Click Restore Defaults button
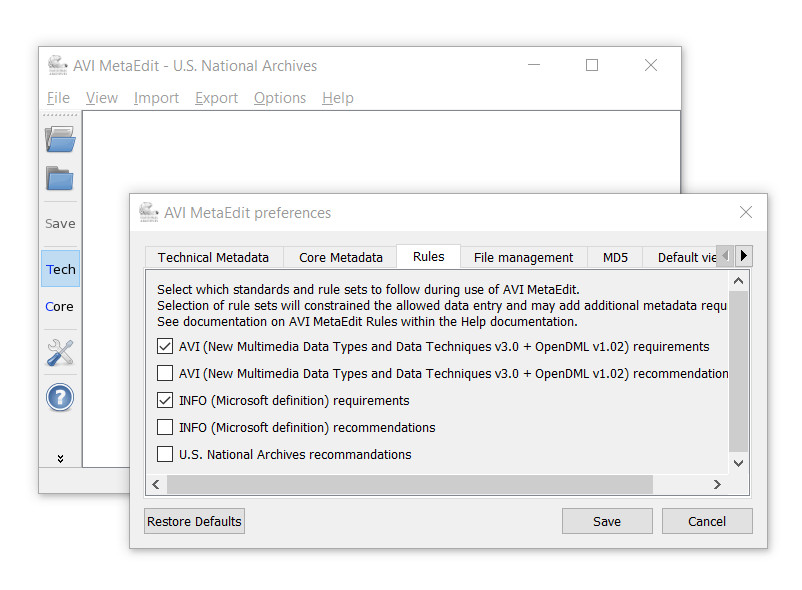Image resolution: width=802 pixels, height=590 pixels. (x=194, y=521)
